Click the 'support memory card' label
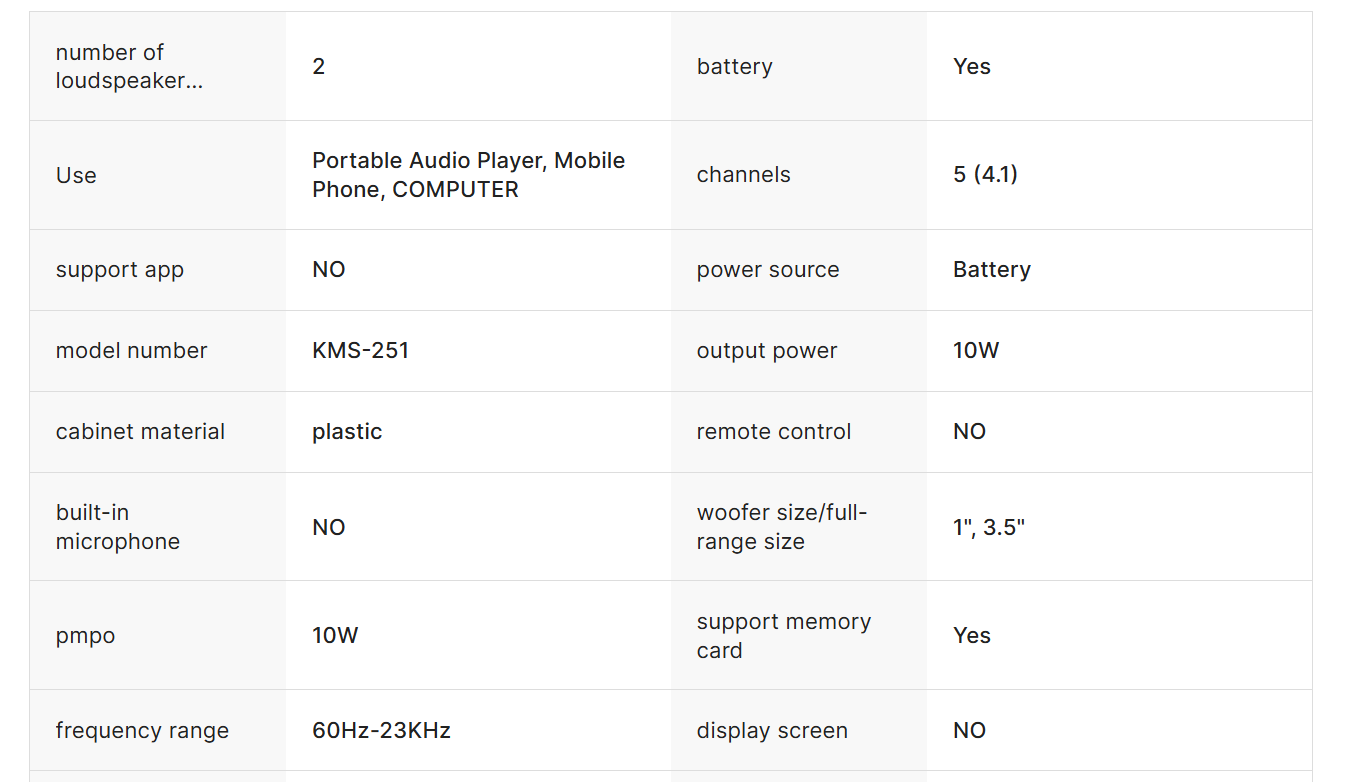 (784, 636)
